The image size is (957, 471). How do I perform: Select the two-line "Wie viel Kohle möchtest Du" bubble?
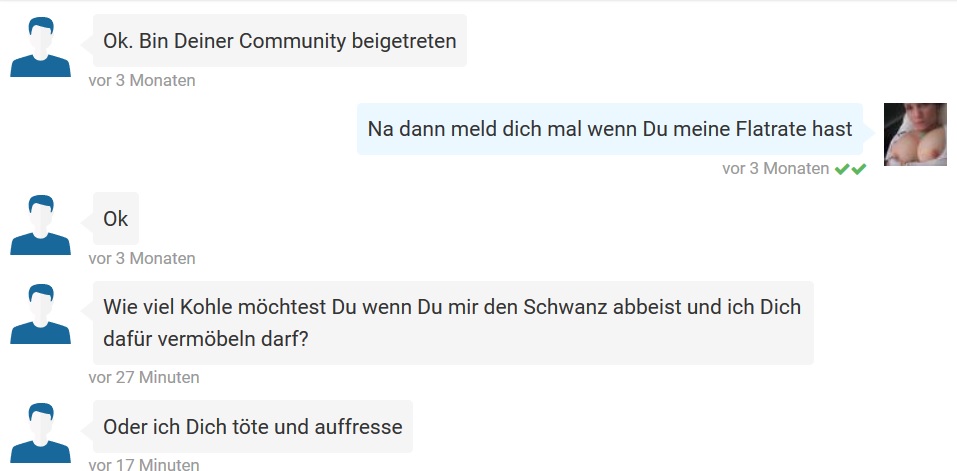(x=452, y=323)
